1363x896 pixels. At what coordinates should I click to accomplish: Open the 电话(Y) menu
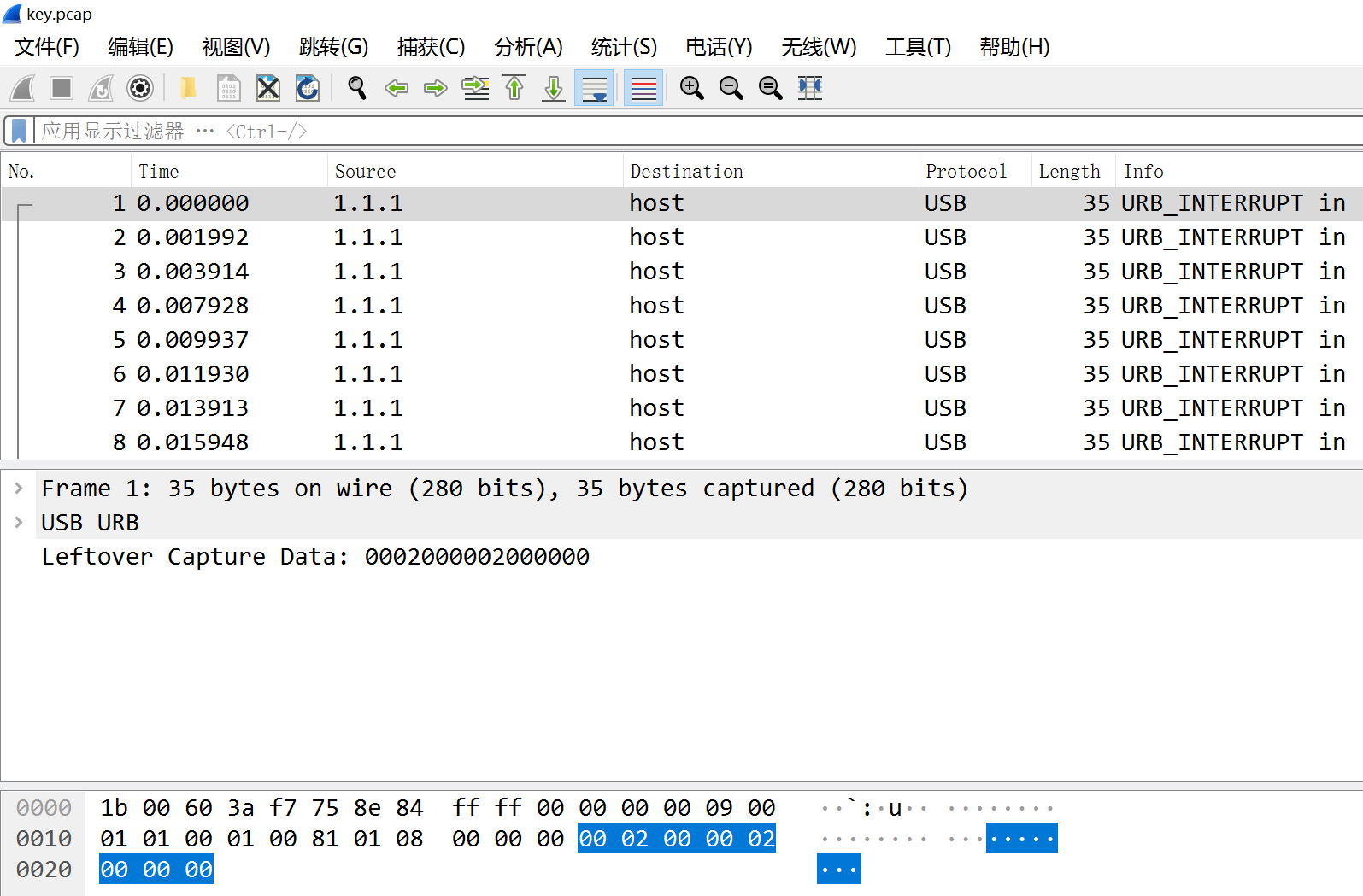(x=720, y=47)
